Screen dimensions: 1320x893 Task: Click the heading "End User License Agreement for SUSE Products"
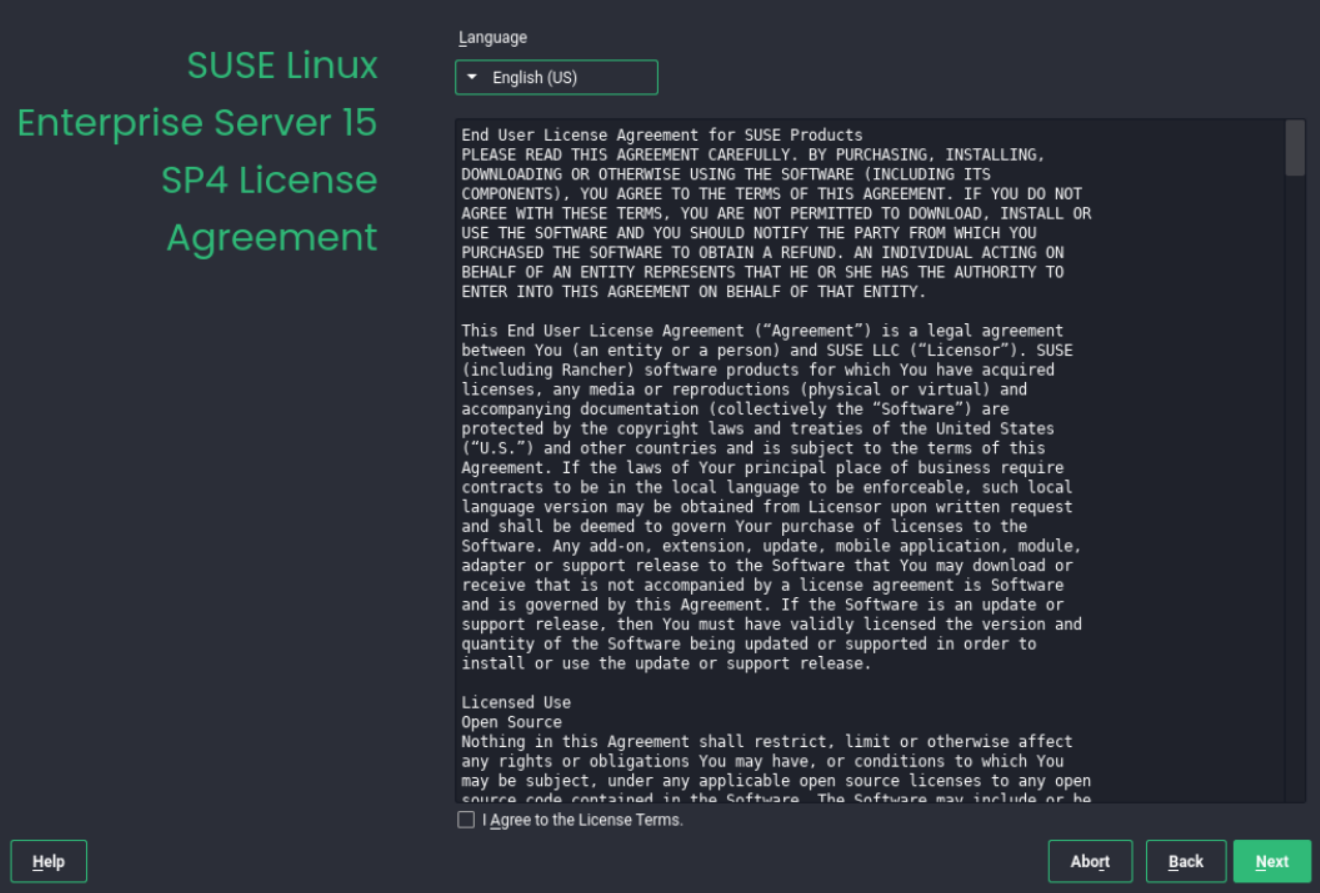662,135
